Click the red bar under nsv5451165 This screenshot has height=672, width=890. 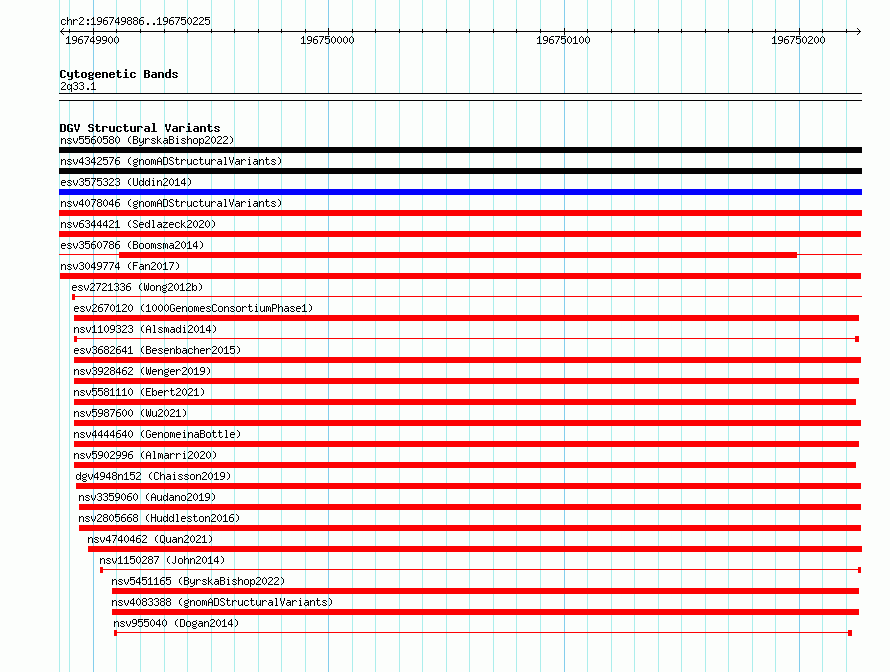(485, 591)
